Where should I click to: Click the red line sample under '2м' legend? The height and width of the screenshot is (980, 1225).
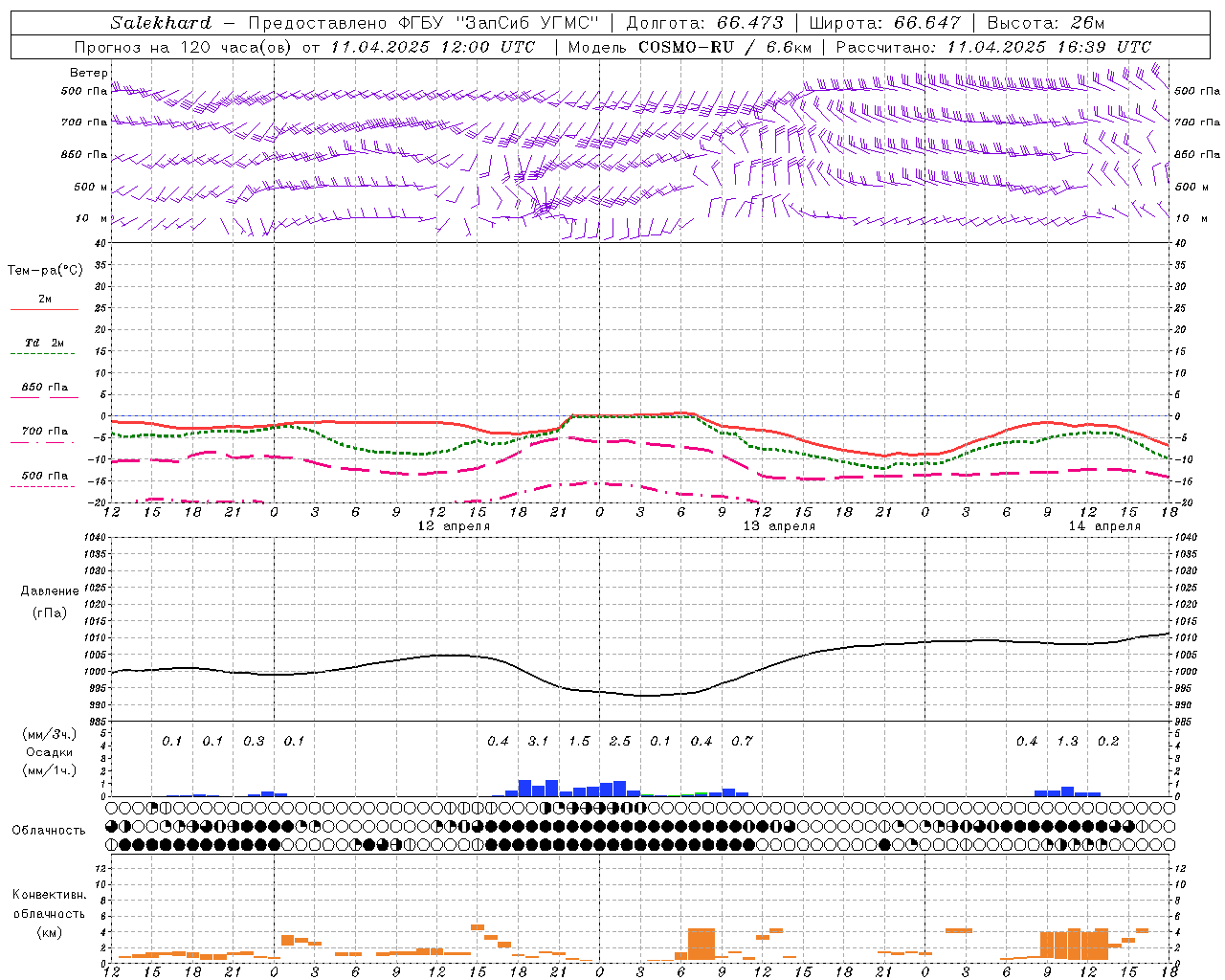tap(44, 309)
